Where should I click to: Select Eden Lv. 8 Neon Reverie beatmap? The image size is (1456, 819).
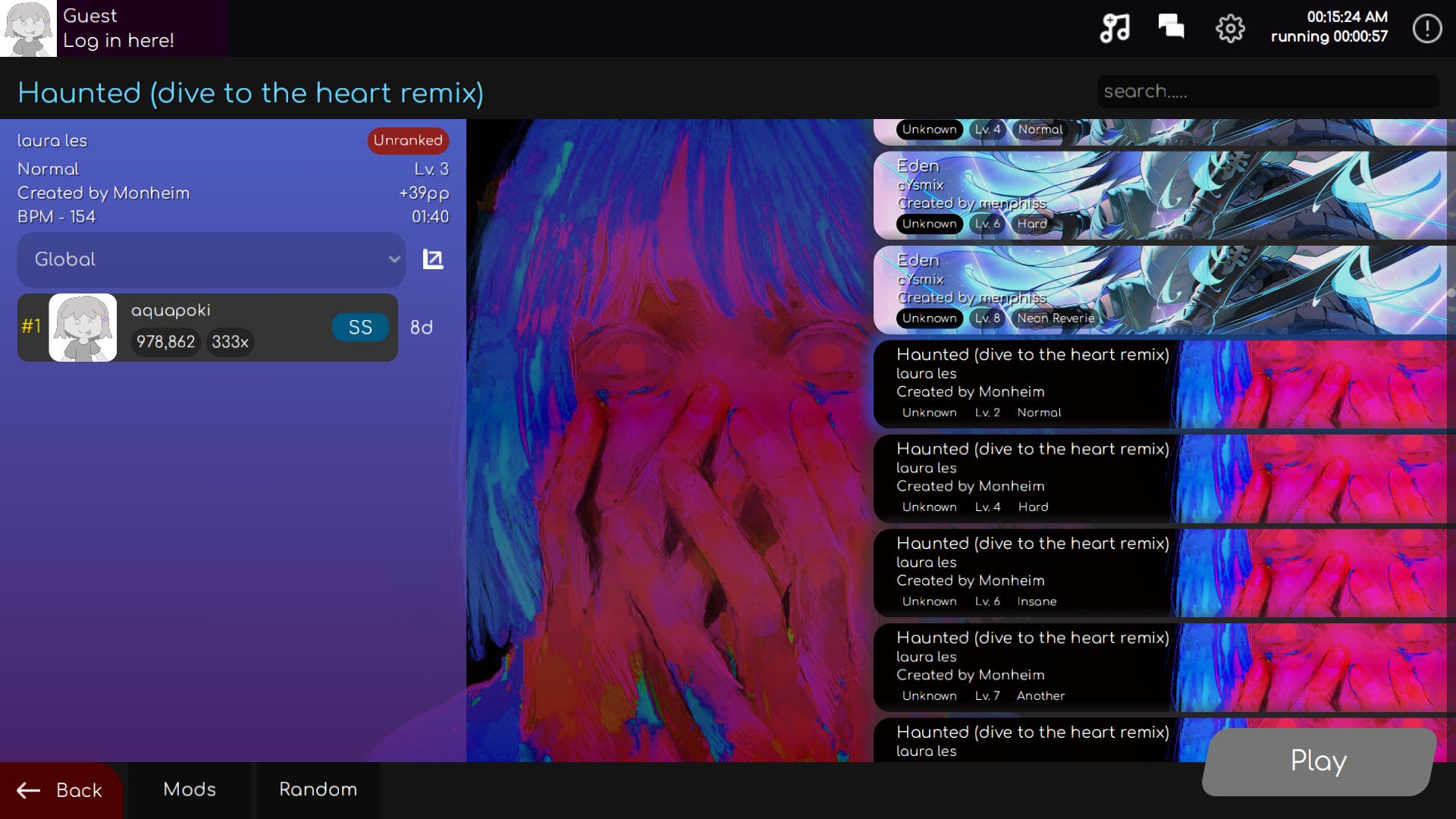coord(1160,290)
